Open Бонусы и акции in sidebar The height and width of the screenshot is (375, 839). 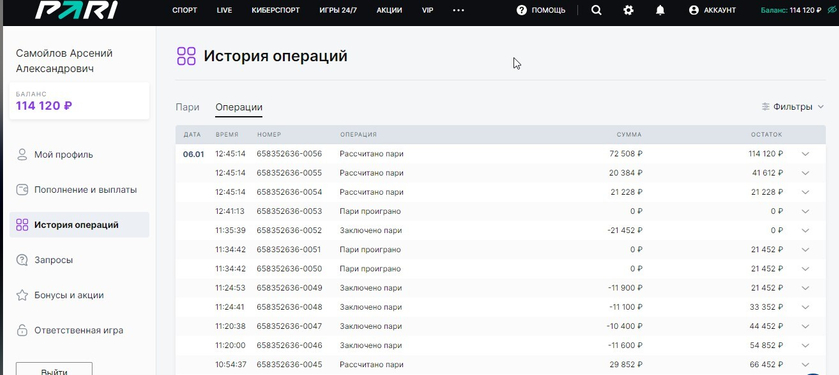[x=69, y=295]
